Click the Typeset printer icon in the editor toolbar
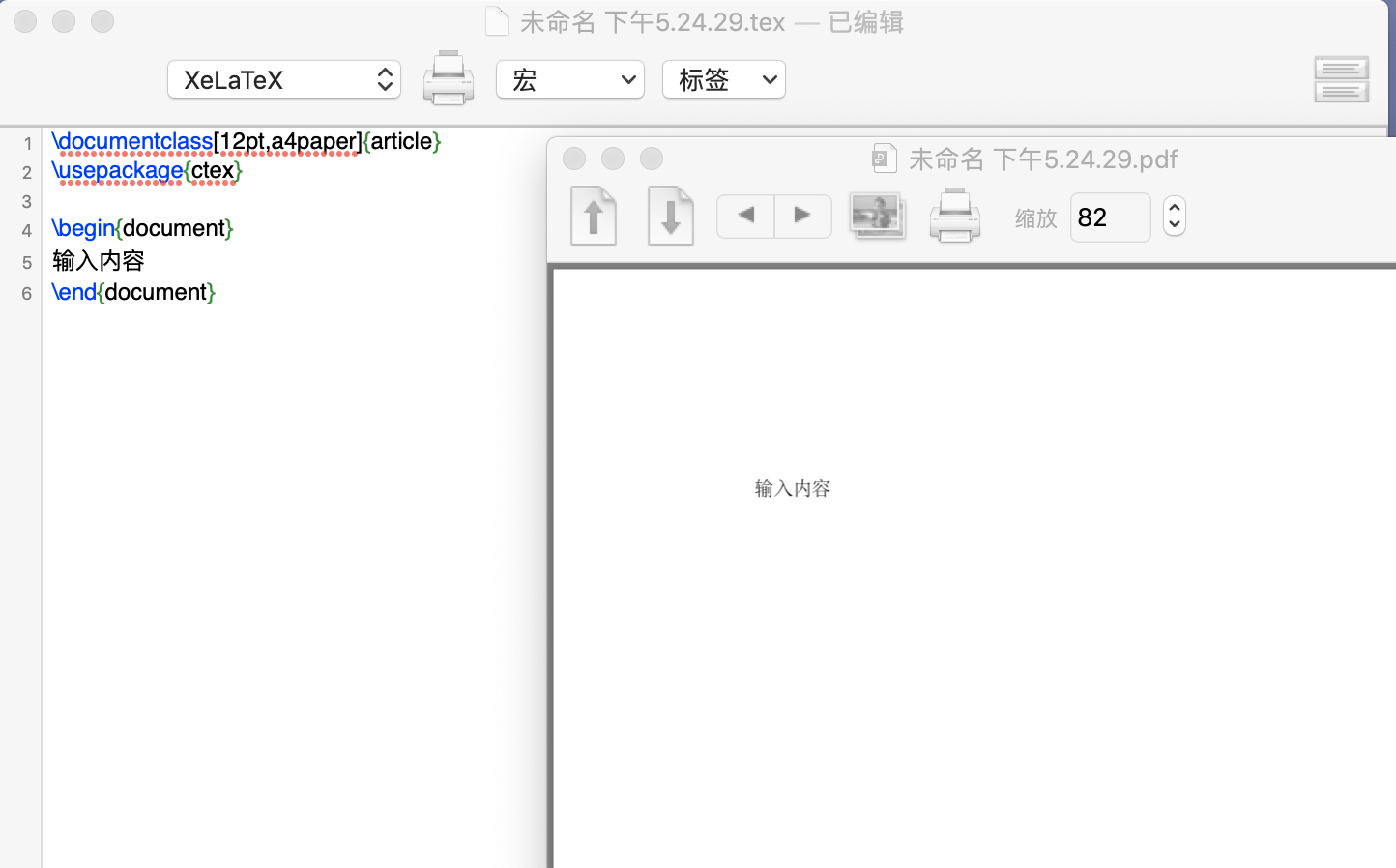 point(449,79)
